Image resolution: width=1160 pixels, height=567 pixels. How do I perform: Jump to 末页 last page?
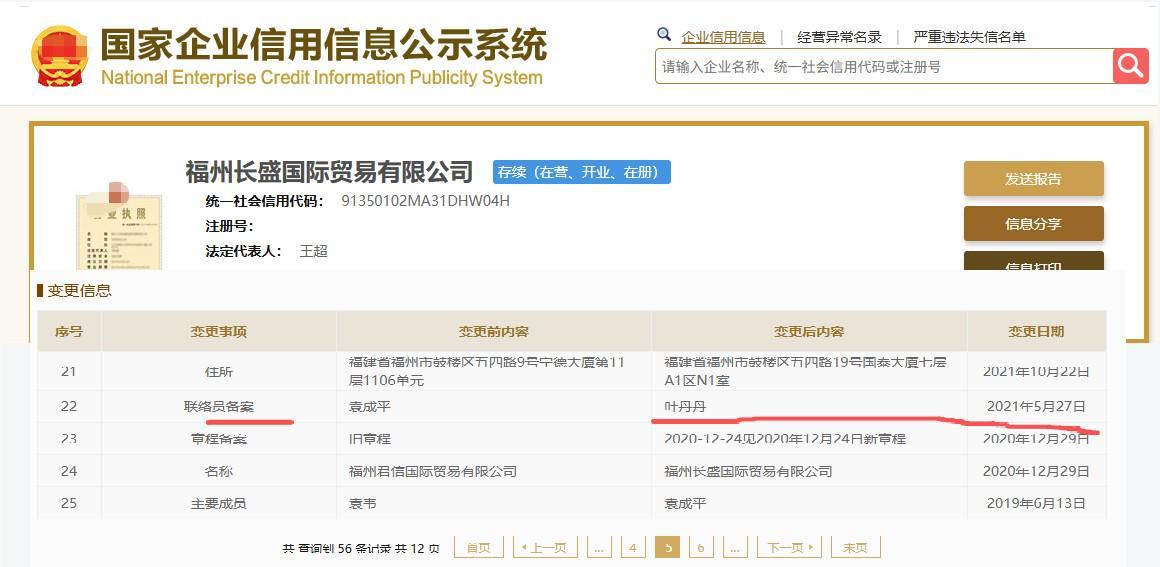[855, 547]
